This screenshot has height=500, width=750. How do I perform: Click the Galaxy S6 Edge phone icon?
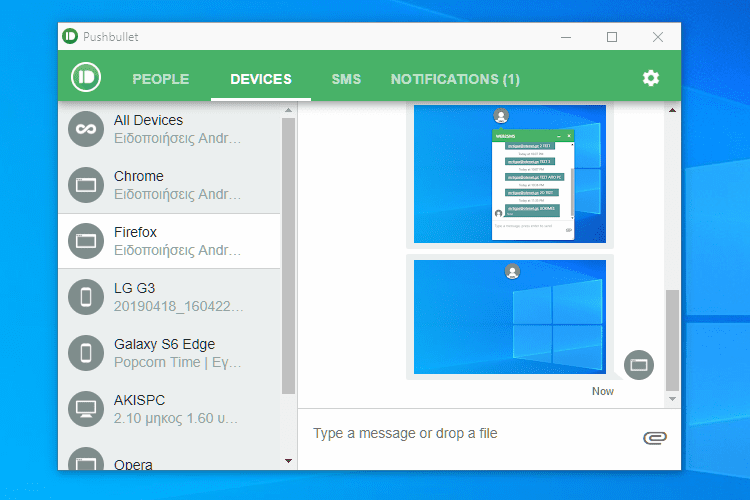coord(86,353)
